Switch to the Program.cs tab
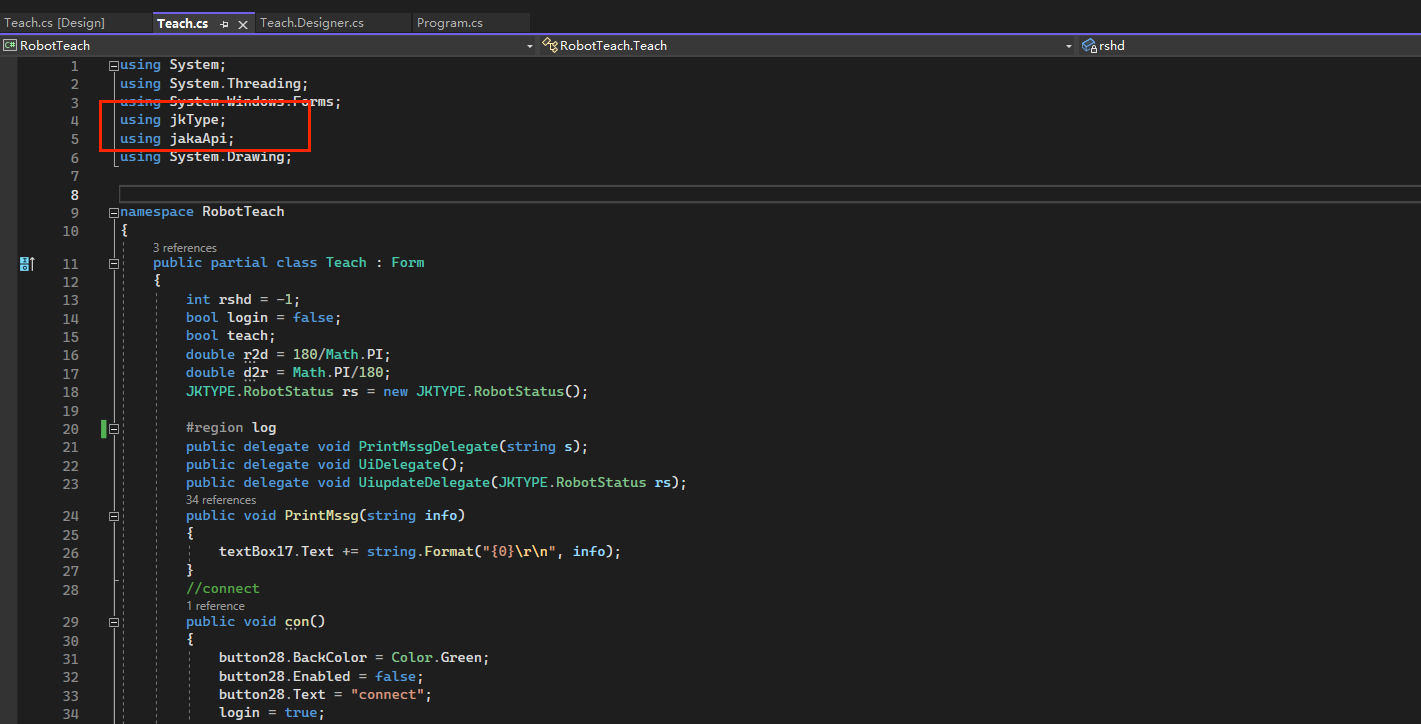 point(449,23)
